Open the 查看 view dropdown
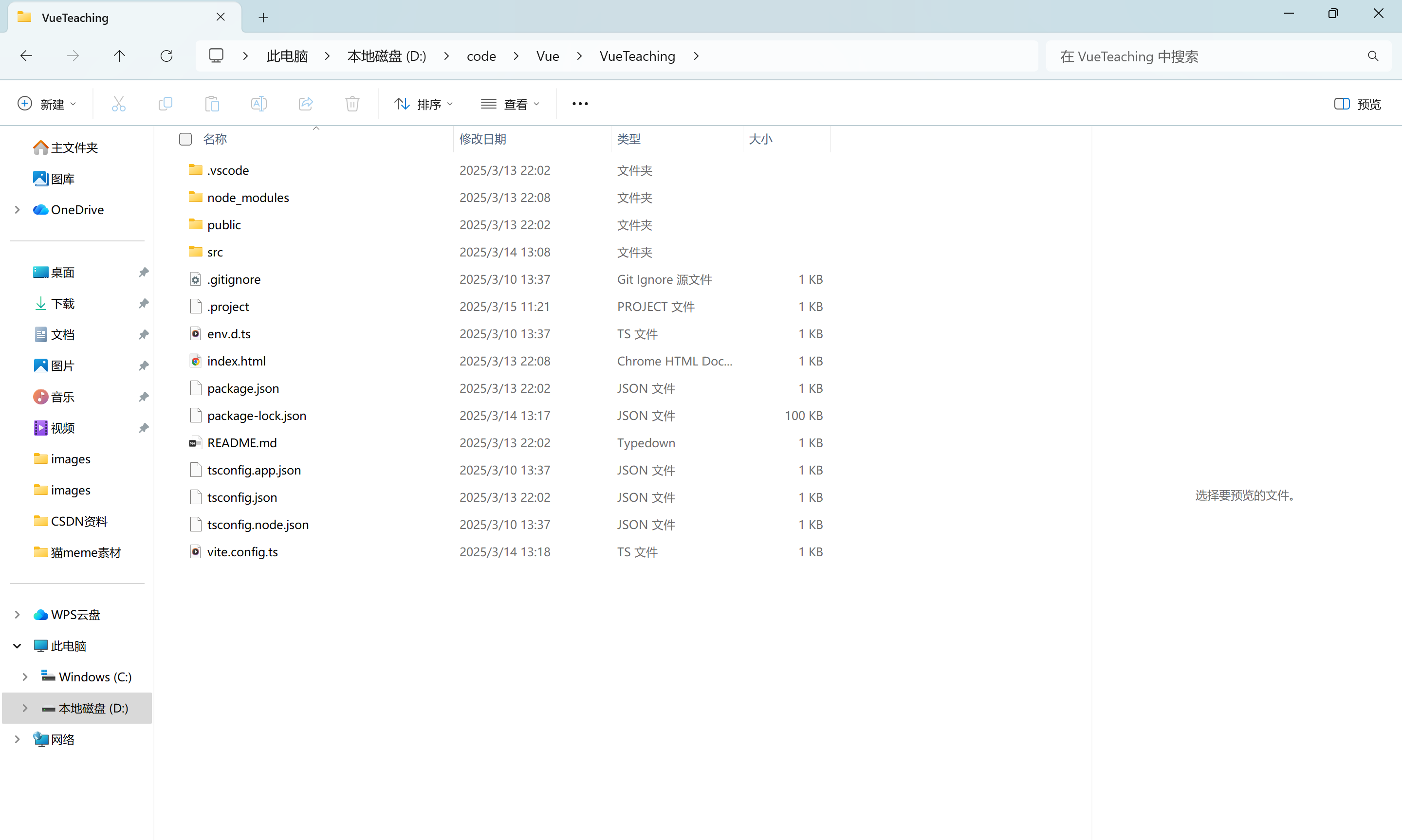This screenshot has height=840, width=1402. (x=510, y=104)
